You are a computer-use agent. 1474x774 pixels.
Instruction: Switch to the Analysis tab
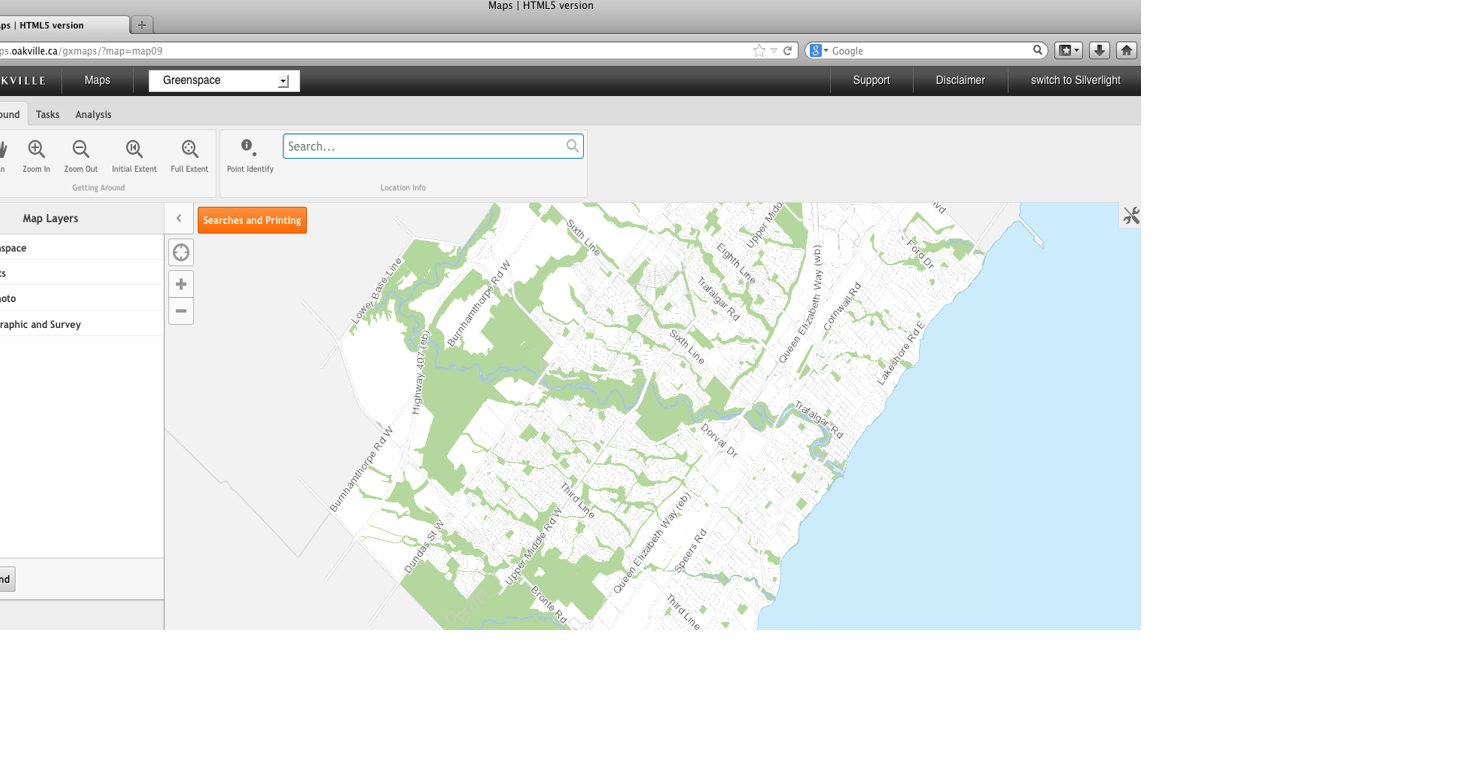pos(93,114)
